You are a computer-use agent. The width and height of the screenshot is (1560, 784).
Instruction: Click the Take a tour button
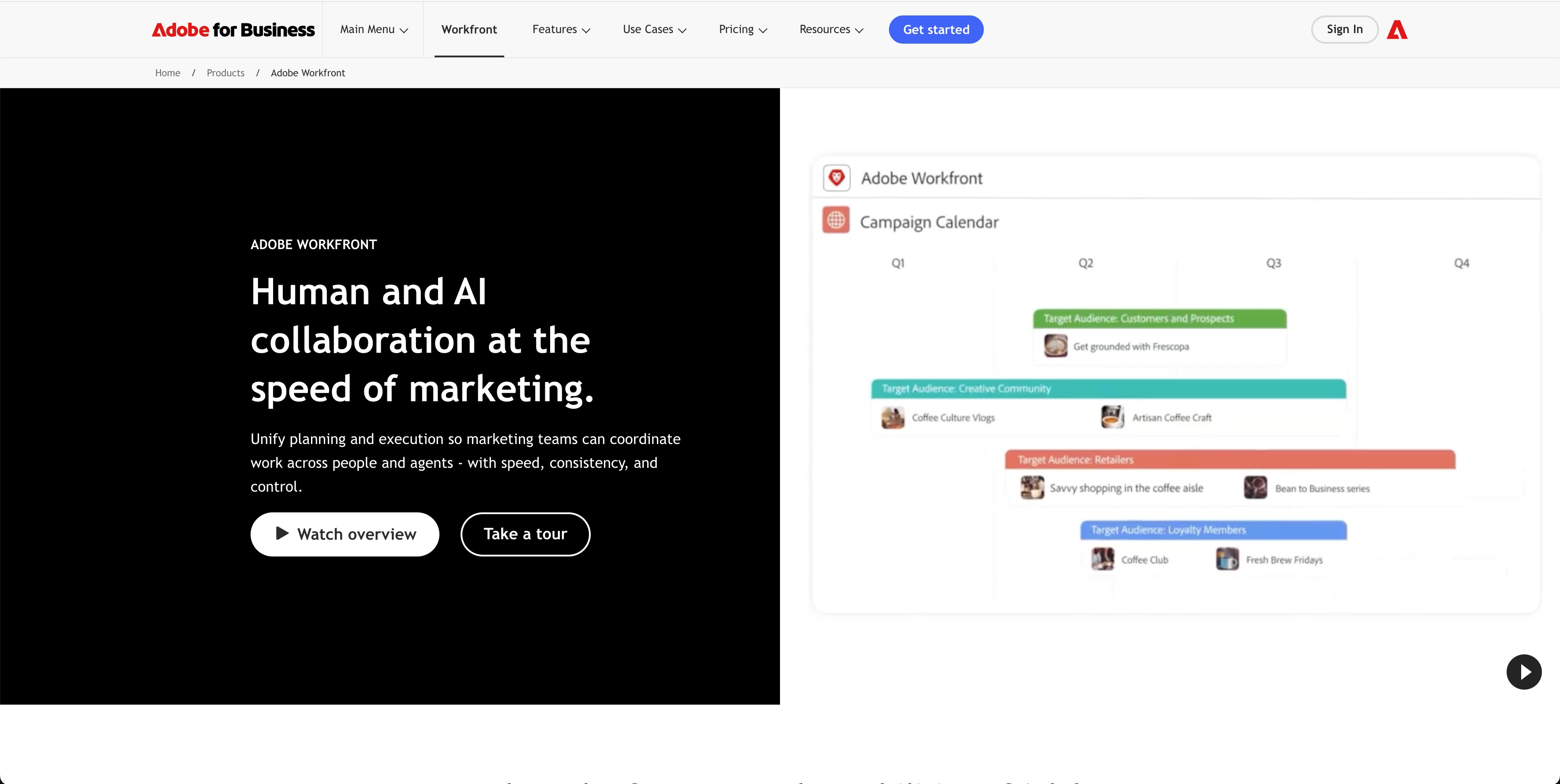coord(525,534)
